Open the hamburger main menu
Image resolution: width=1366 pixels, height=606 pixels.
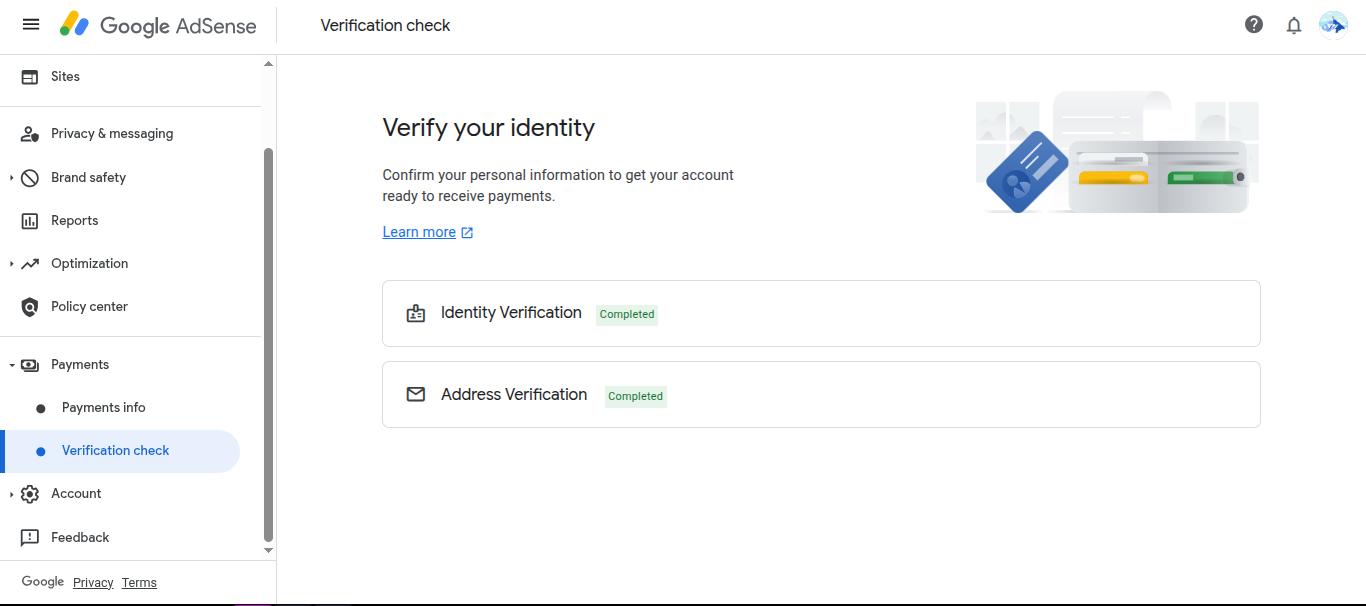[x=31, y=25]
